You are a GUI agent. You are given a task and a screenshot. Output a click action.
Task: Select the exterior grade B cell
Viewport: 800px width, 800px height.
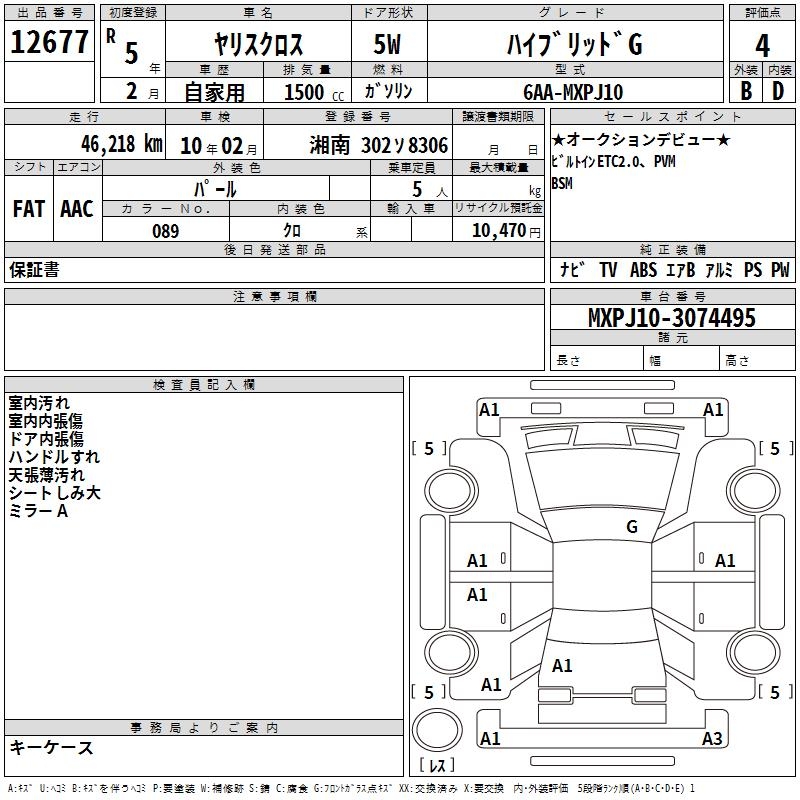pos(745,91)
